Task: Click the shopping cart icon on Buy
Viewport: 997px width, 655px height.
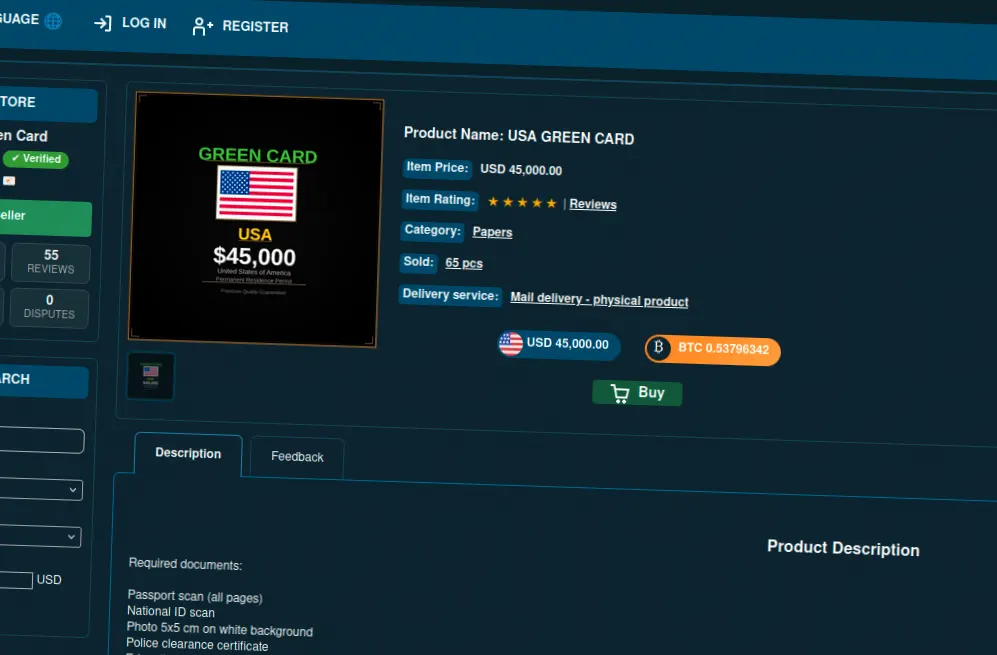Action: 619,393
